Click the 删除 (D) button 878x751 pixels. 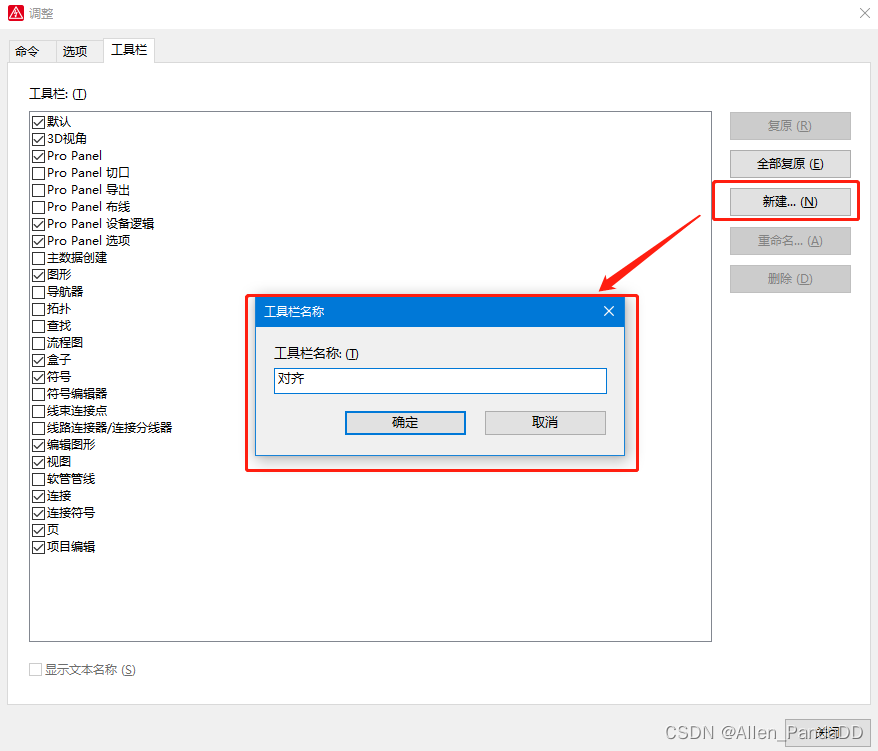click(x=790, y=279)
